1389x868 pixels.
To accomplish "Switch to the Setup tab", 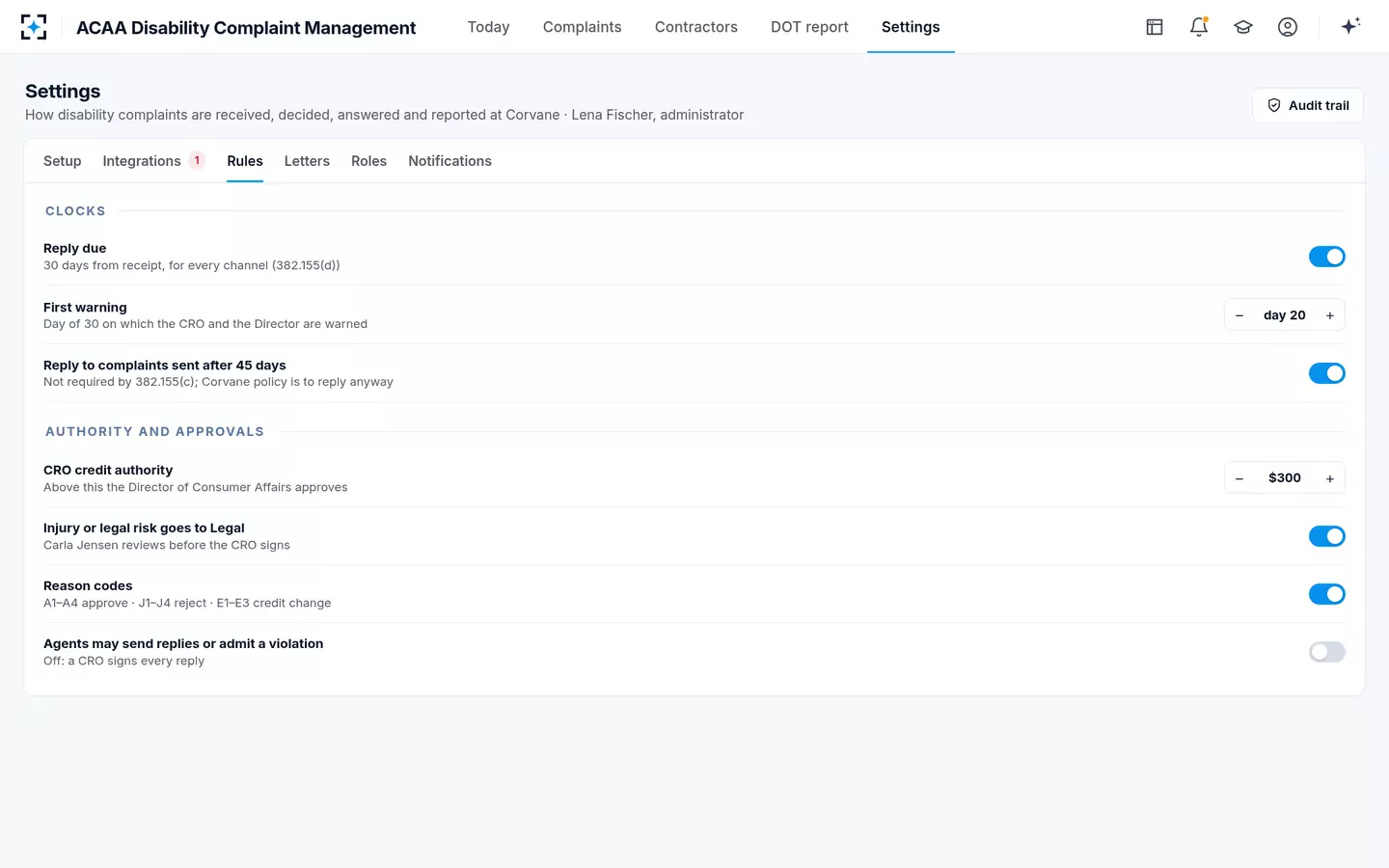I will (x=63, y=161).
